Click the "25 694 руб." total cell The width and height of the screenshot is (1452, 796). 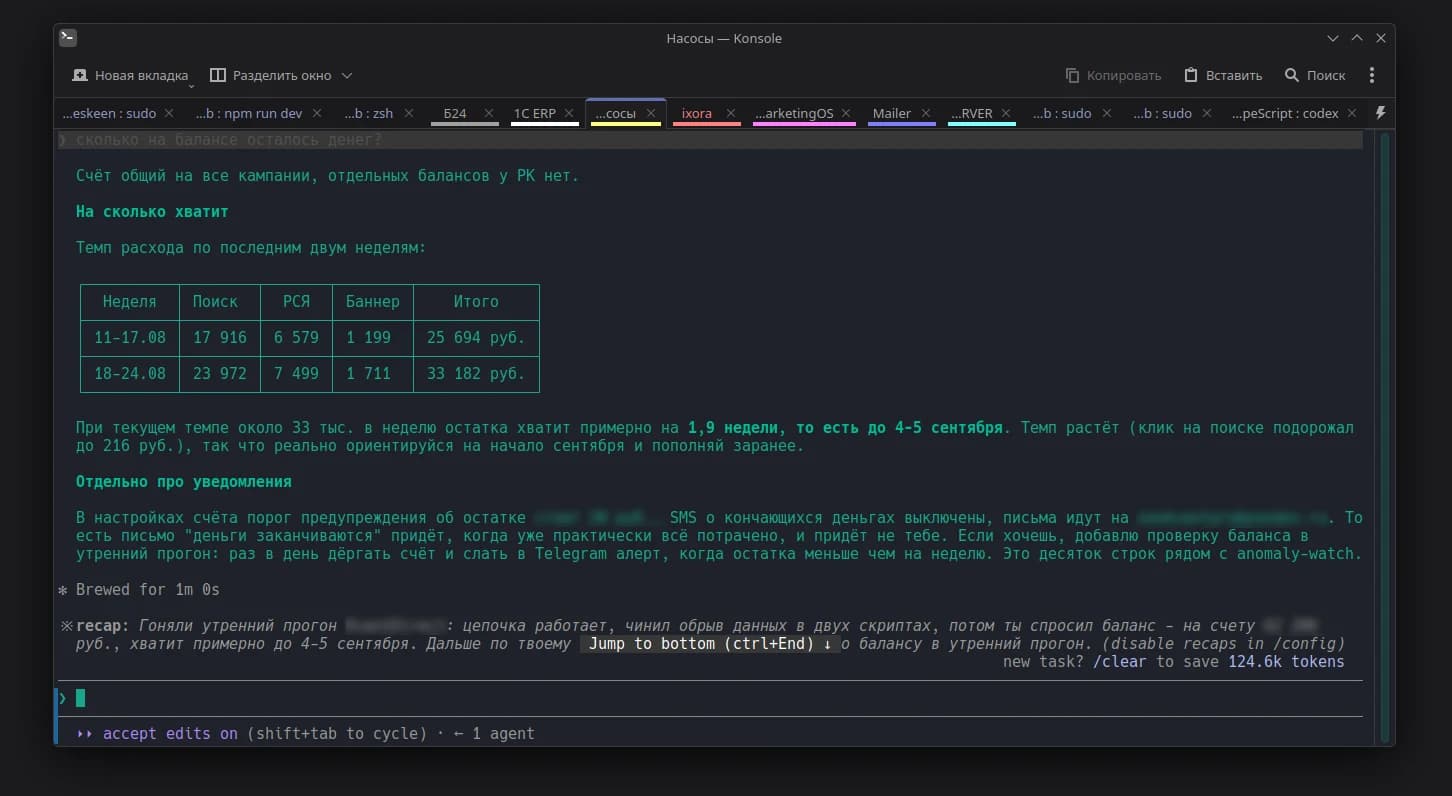[x=476, y=337]
